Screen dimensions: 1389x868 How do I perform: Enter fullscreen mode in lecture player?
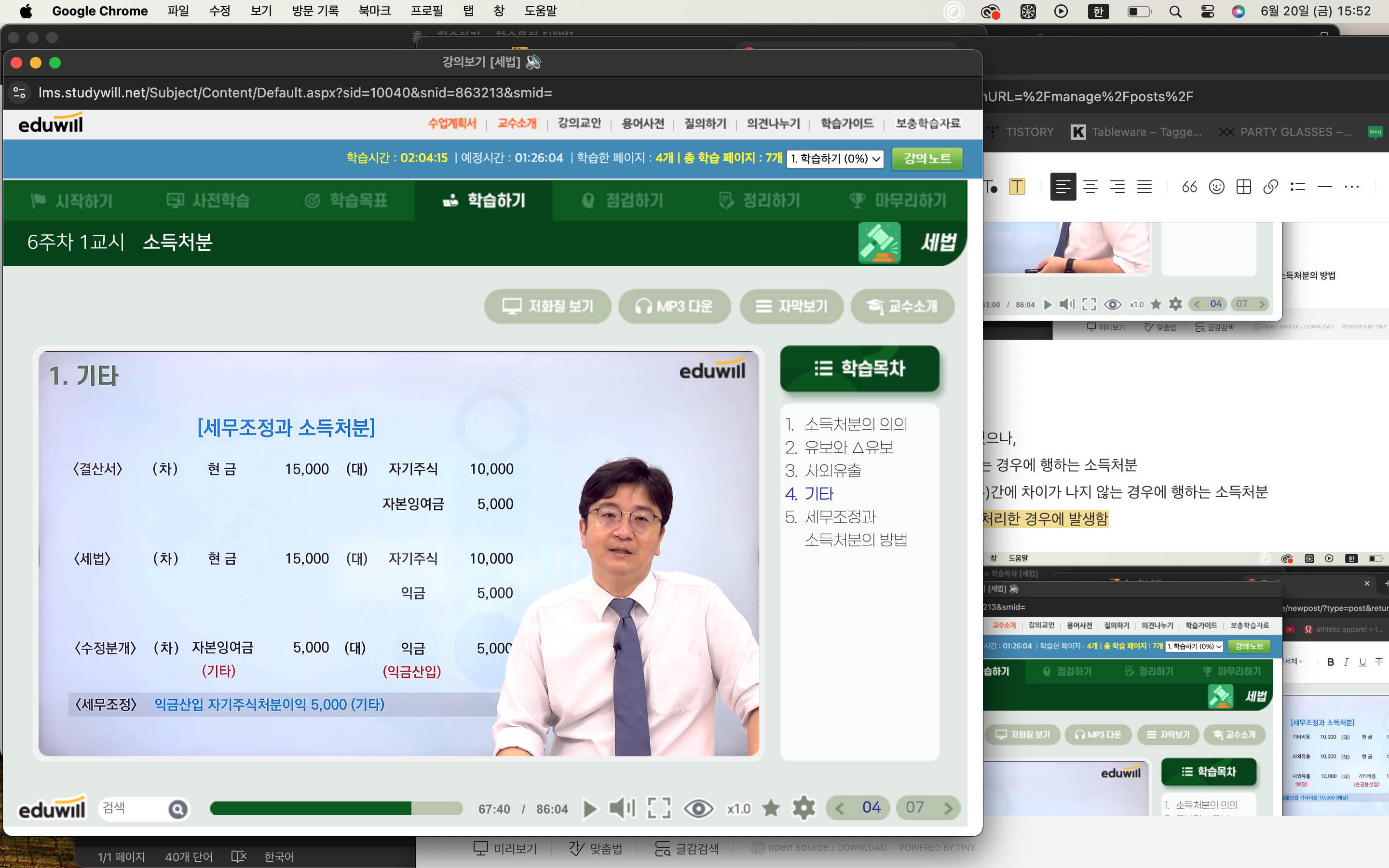pyautogui.click(x=659, y=808)
